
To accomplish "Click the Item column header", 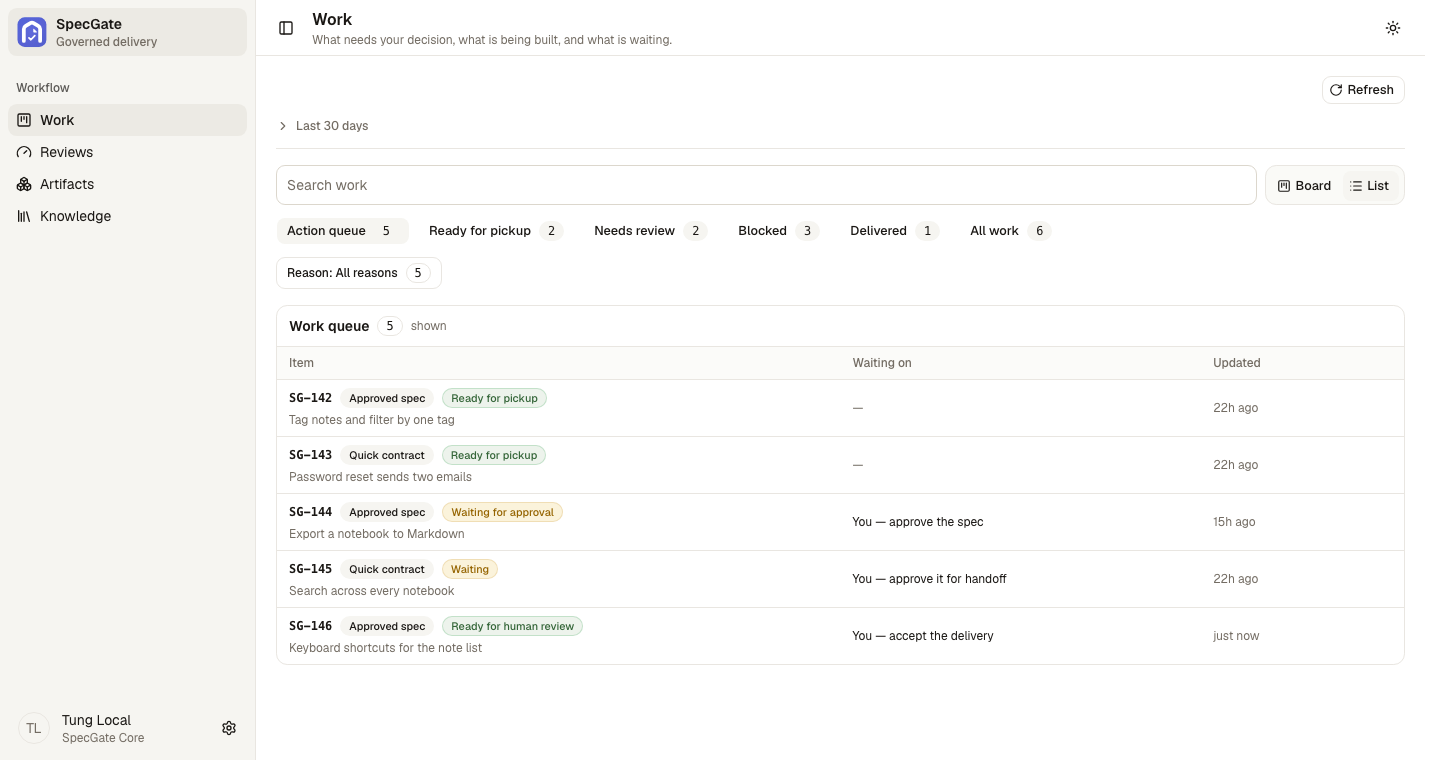I will click(301, 363).
